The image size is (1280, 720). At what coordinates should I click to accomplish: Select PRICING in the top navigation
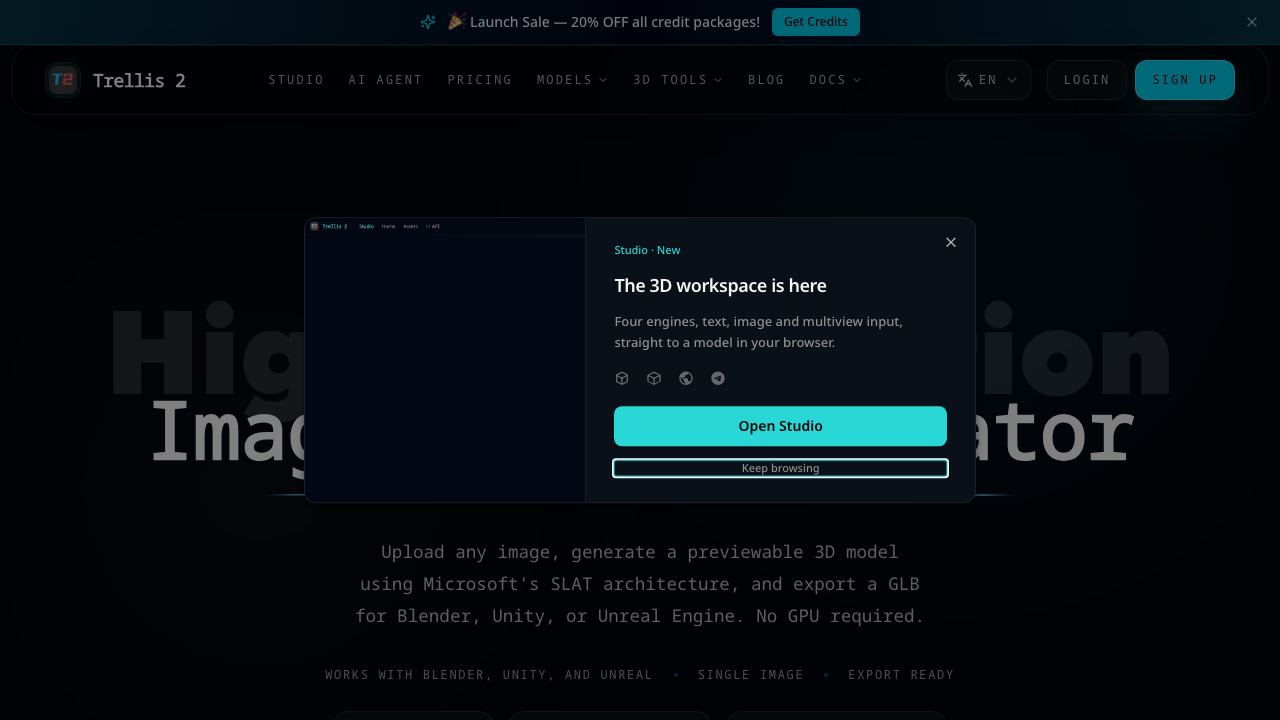coord(480,80)
